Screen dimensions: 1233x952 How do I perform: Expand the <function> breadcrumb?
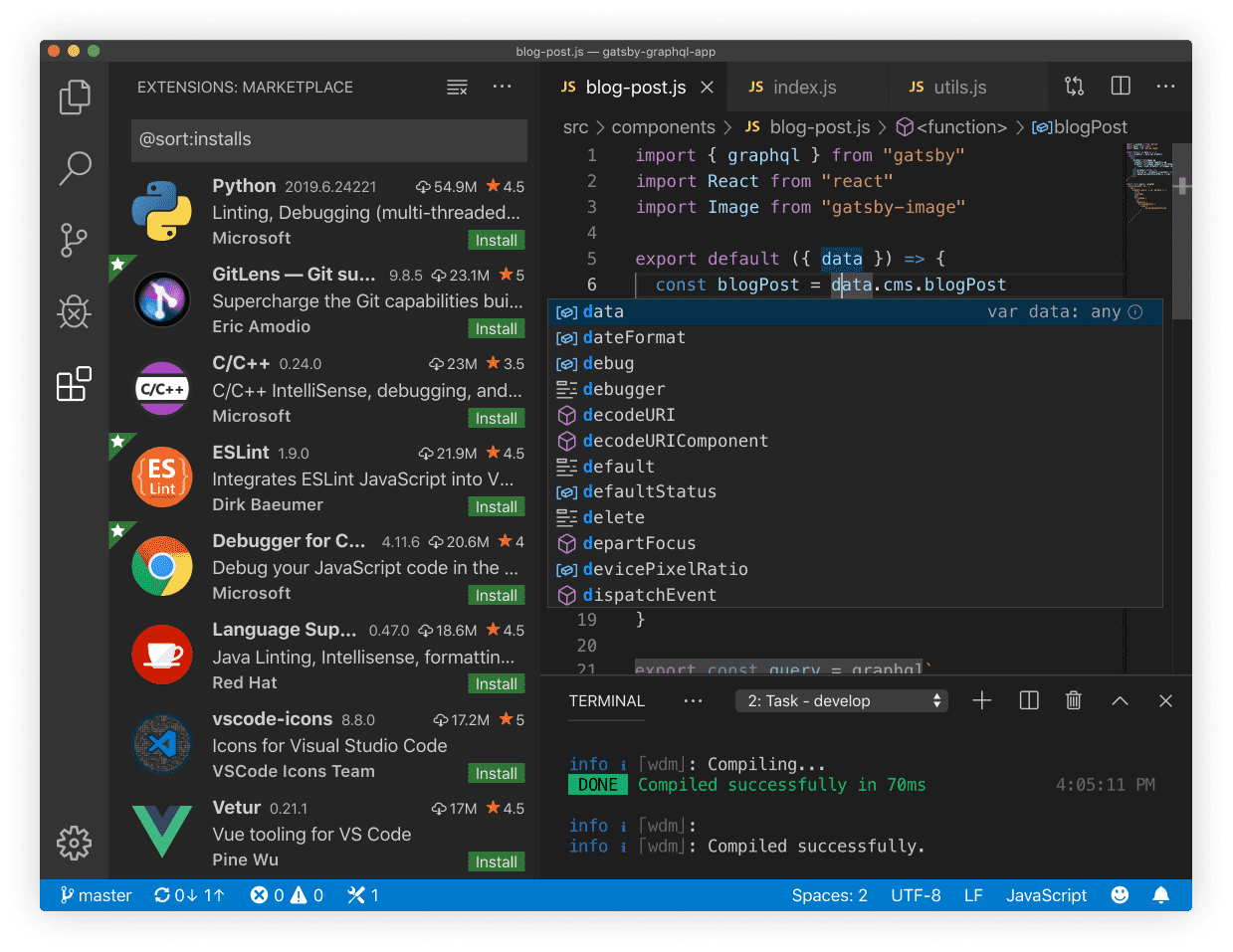(x=951, y=127)
